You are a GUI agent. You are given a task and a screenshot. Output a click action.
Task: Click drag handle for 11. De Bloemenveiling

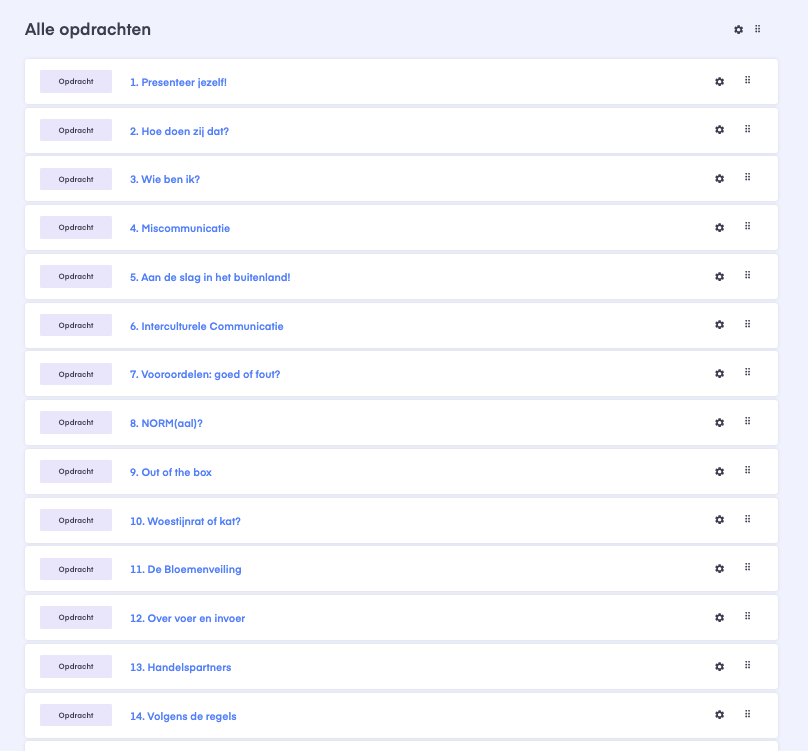click(747, 567)
